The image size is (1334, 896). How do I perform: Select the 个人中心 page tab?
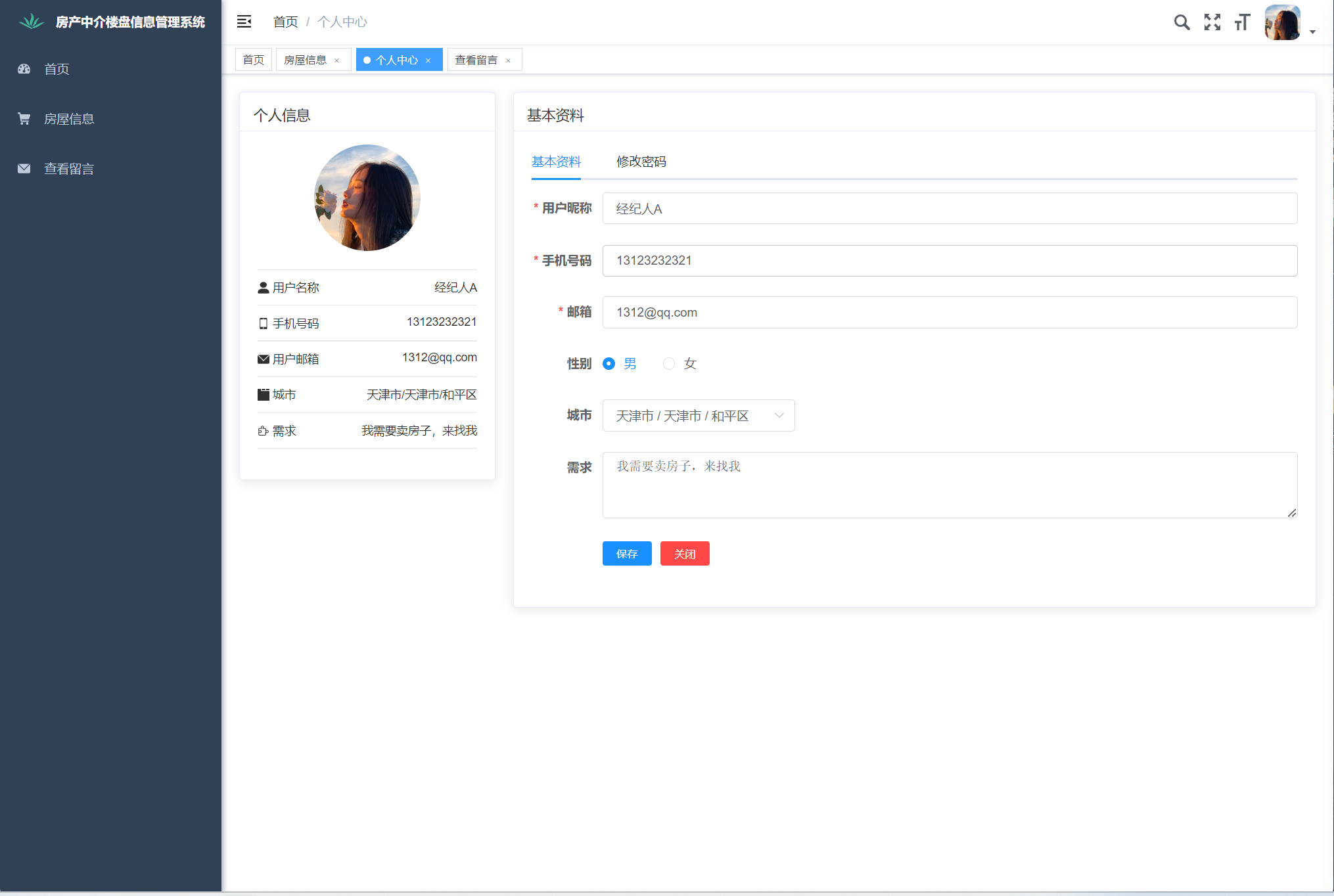[x=396, y=60]
